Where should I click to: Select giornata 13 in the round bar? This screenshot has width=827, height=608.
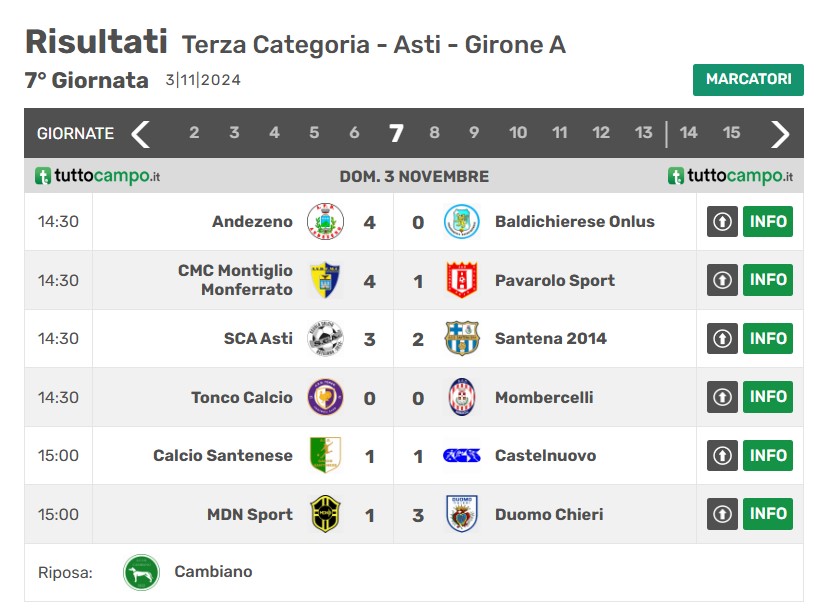[x=643, y=133]
